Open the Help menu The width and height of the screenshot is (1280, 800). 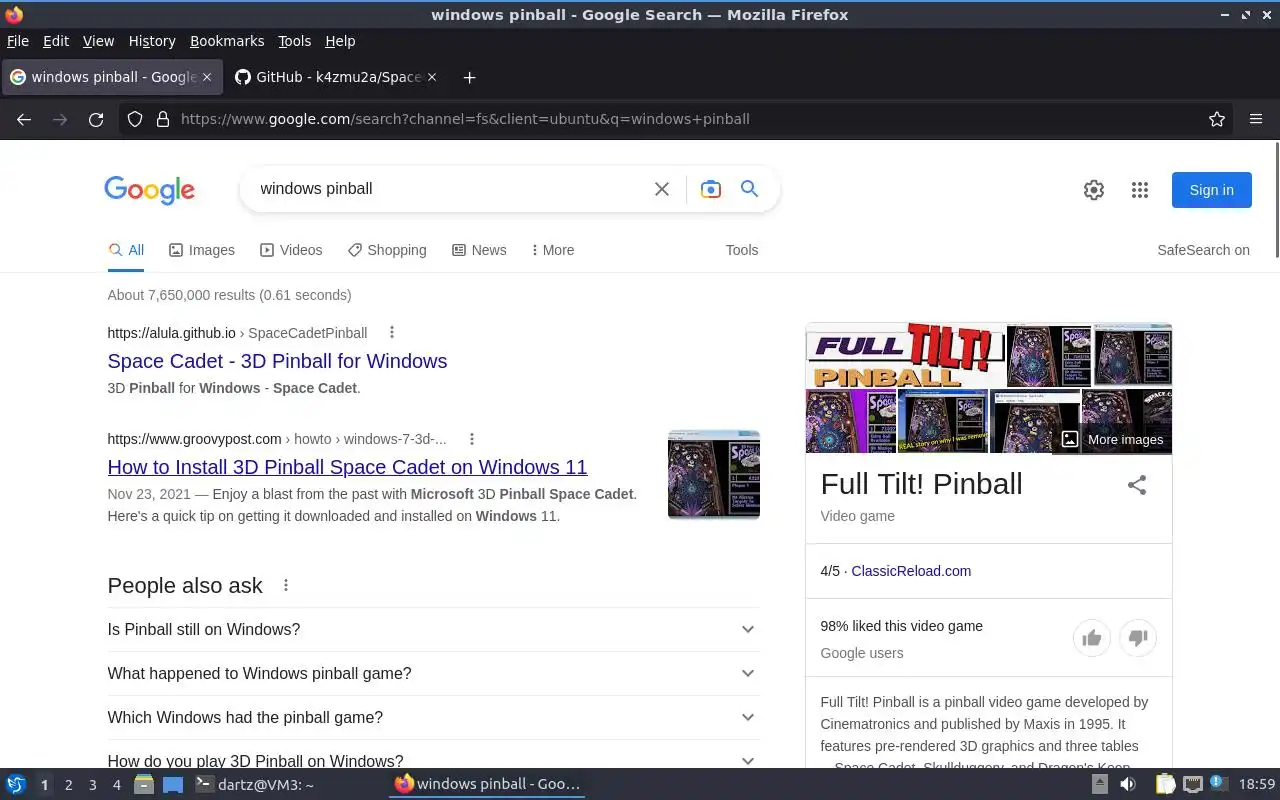click(x=340, y=41)
